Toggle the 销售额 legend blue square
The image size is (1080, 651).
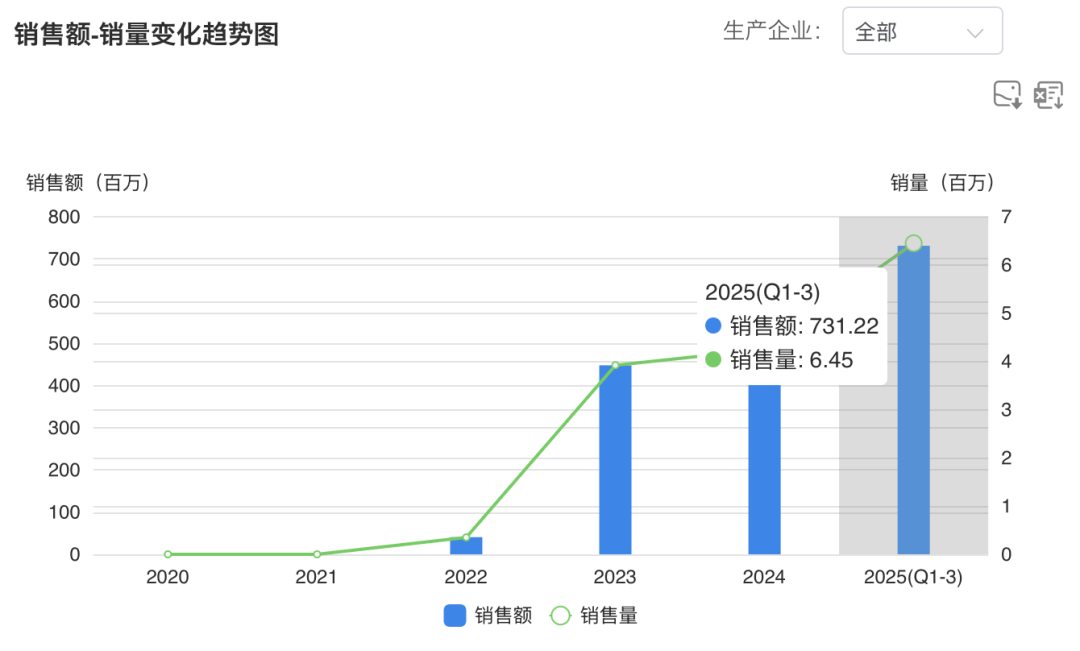[x=455, y=615]
